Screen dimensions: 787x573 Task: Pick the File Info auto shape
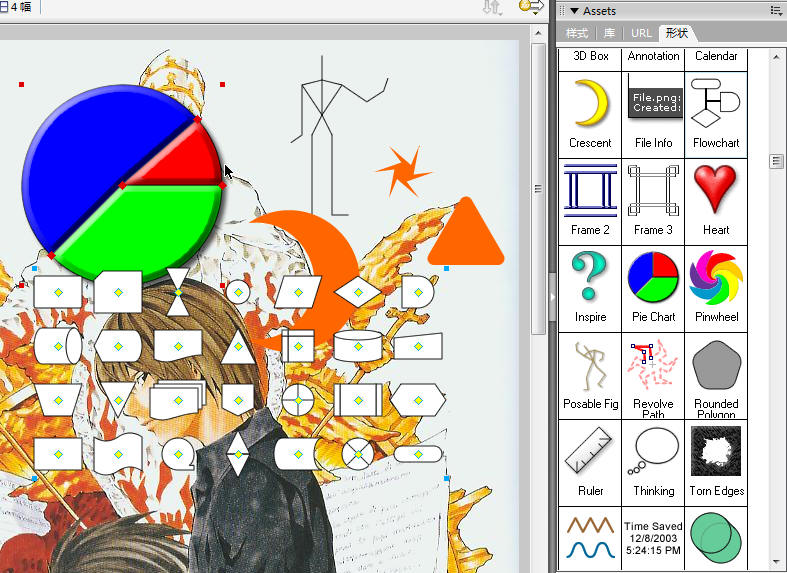point(653,115)
